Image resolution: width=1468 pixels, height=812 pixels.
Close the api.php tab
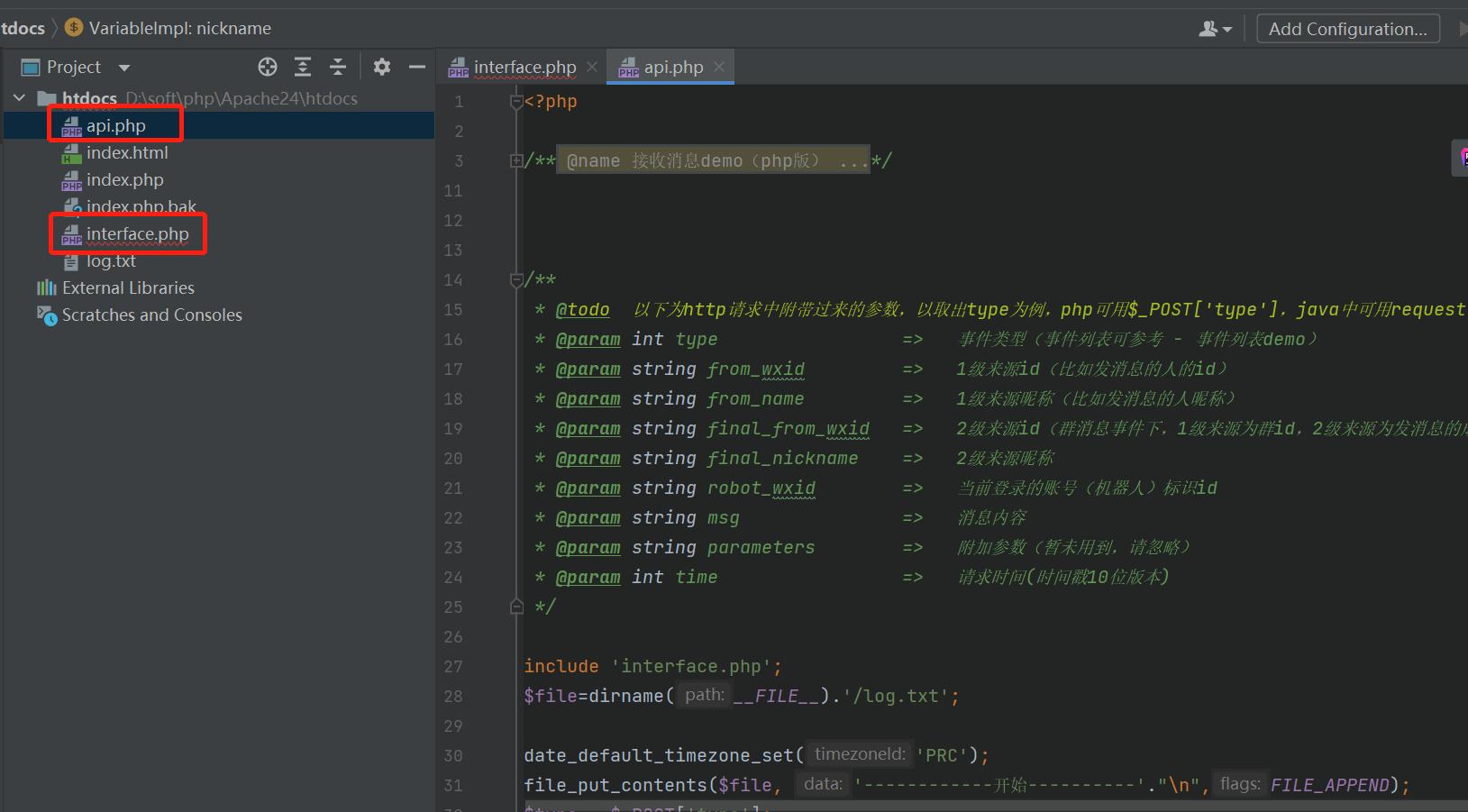pos(719,67)
